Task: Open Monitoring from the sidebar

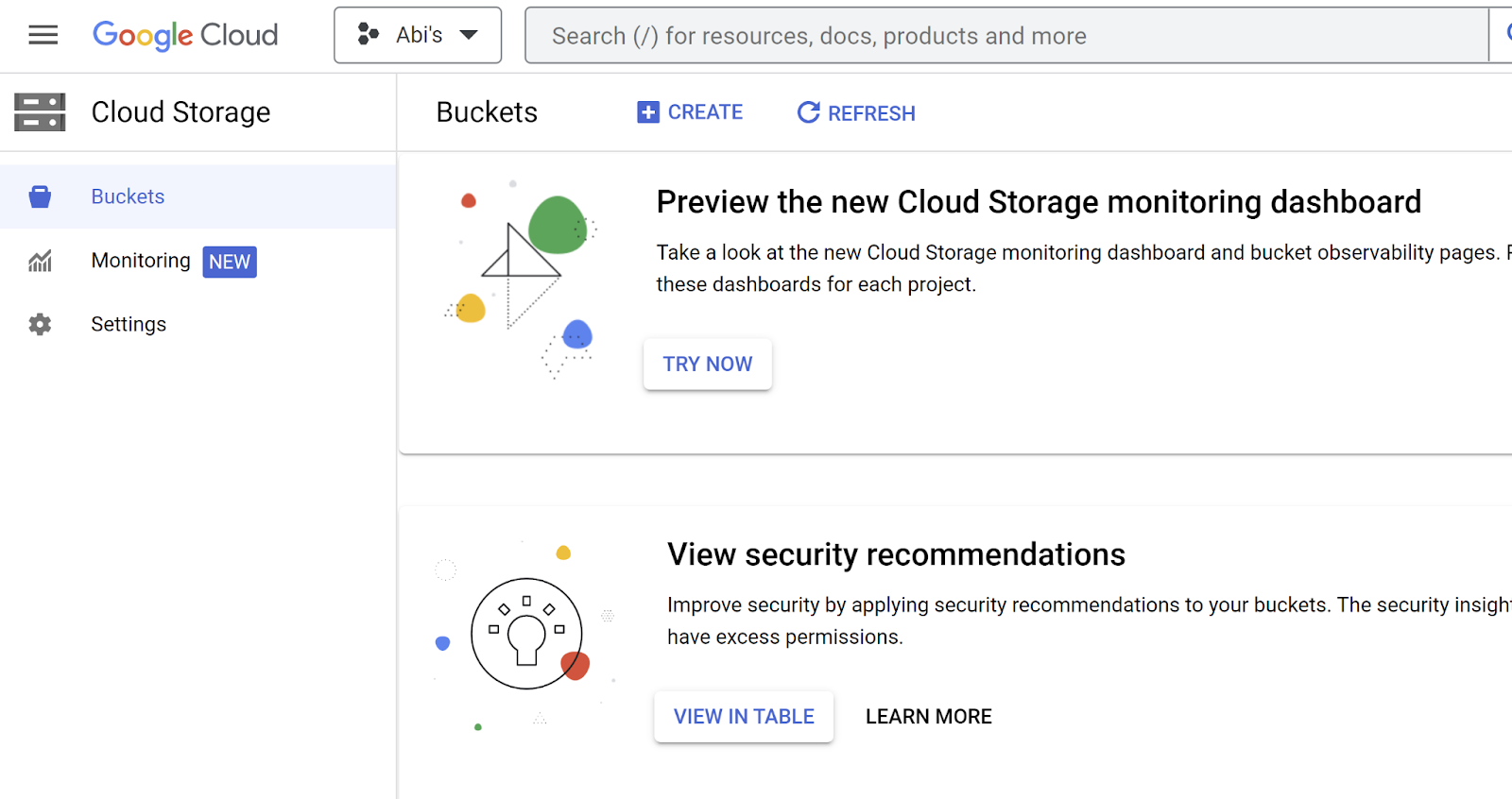Action: (140, 261)
